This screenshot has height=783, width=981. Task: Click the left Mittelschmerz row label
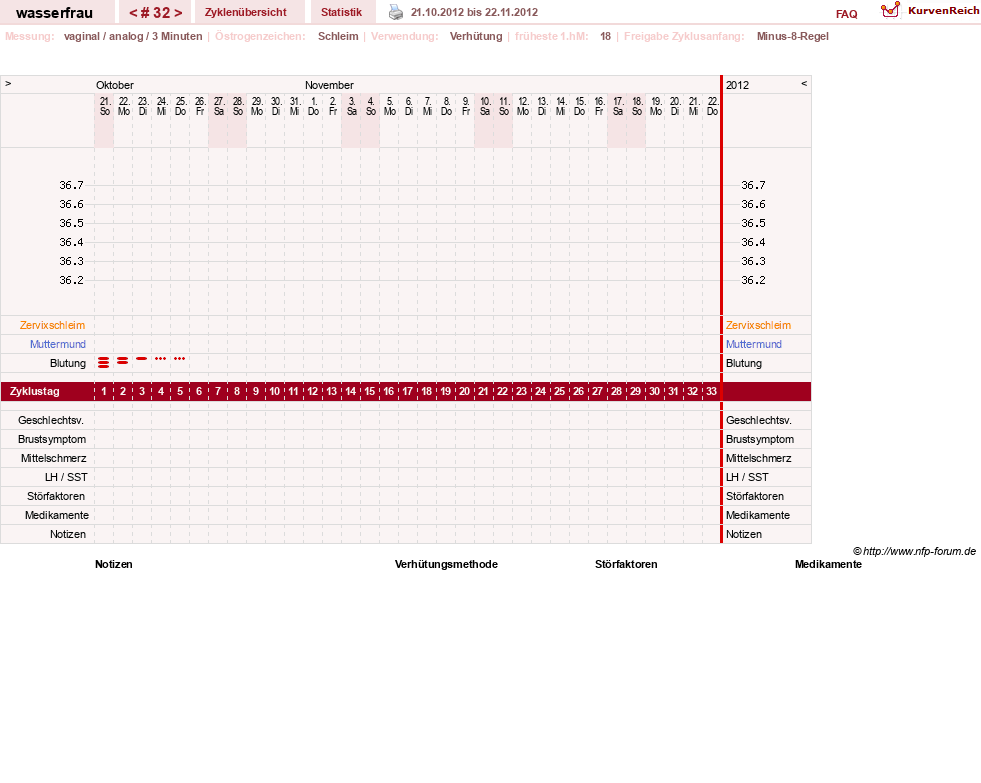[x=53, y=458]
